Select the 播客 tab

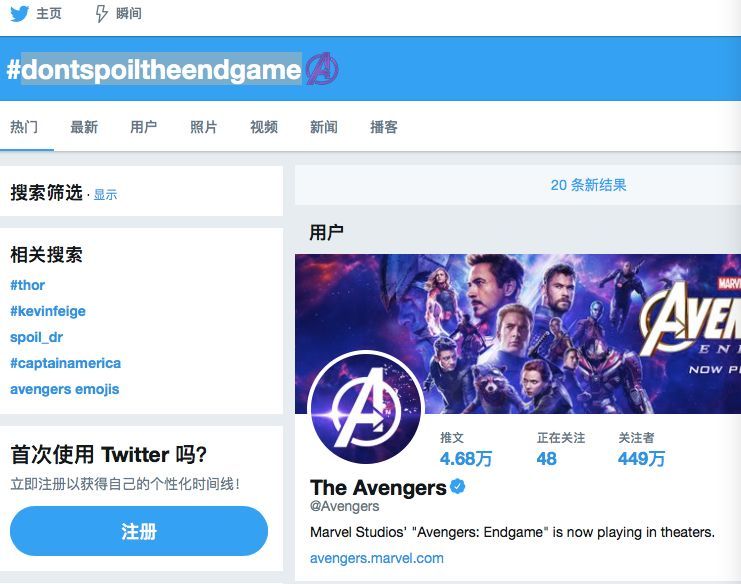click(x=384, y=127)
